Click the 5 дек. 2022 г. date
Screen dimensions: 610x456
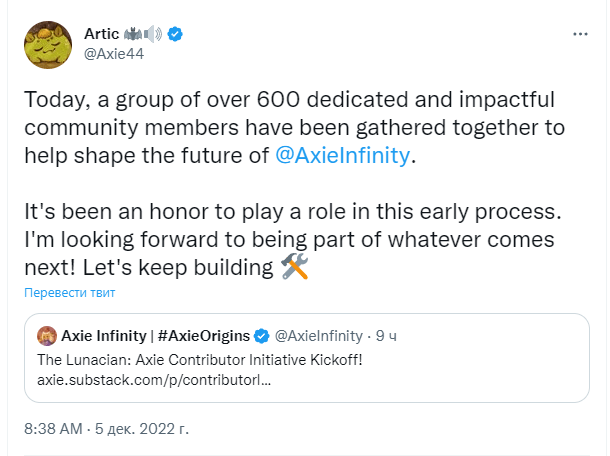(x=142, y=429)
